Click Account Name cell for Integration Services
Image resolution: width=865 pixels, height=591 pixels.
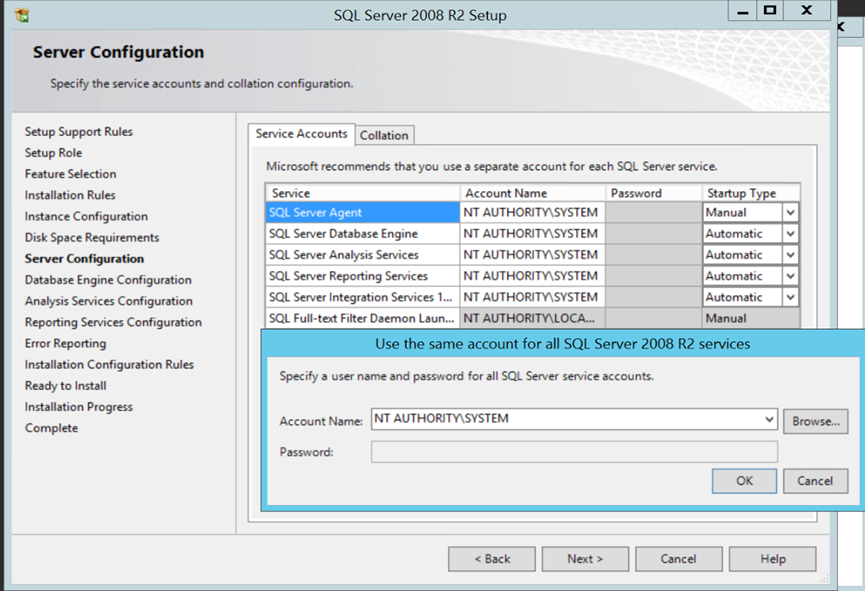pos(532,297)
